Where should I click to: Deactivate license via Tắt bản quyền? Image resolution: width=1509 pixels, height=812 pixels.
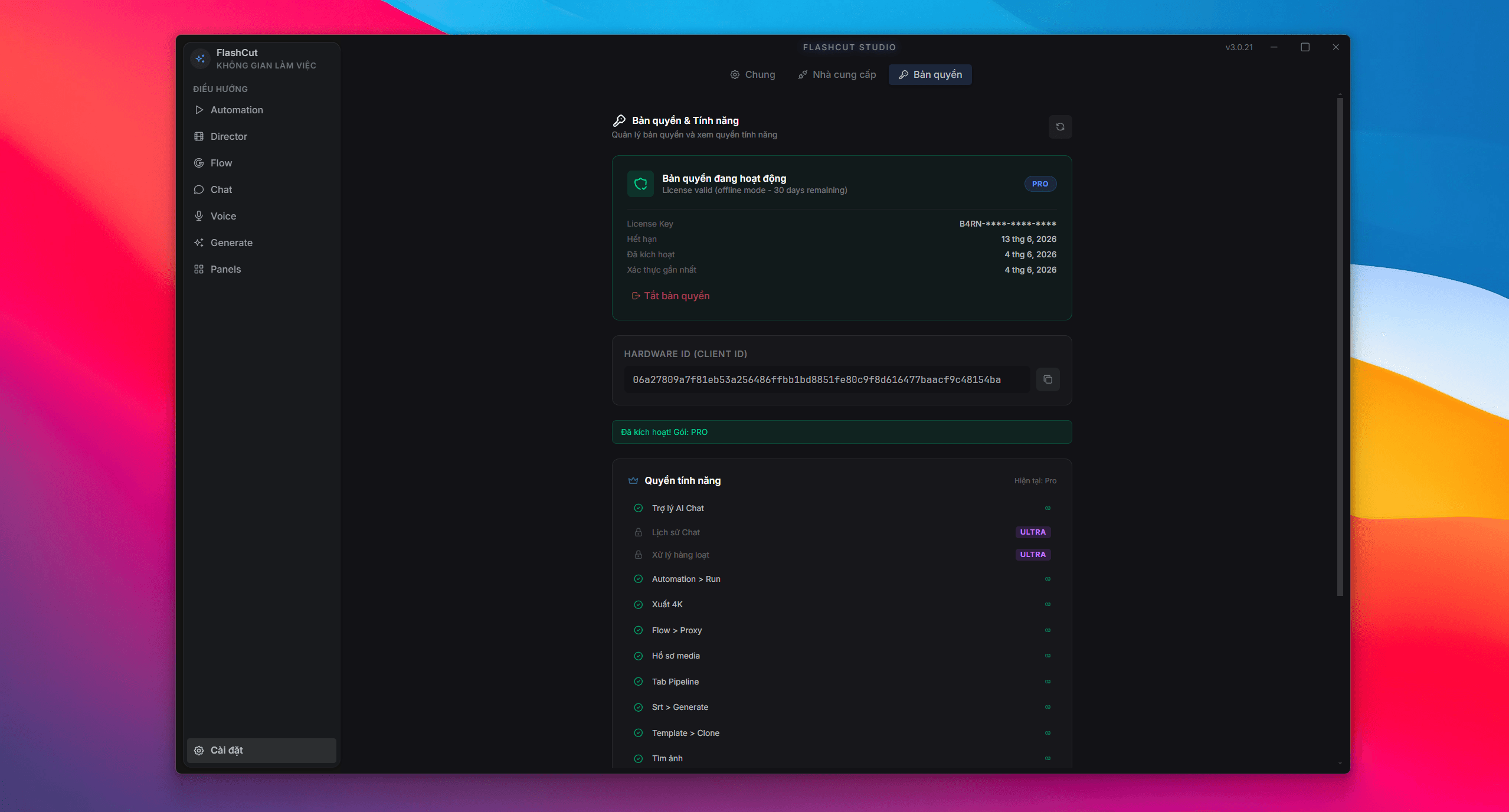[671, 296]
